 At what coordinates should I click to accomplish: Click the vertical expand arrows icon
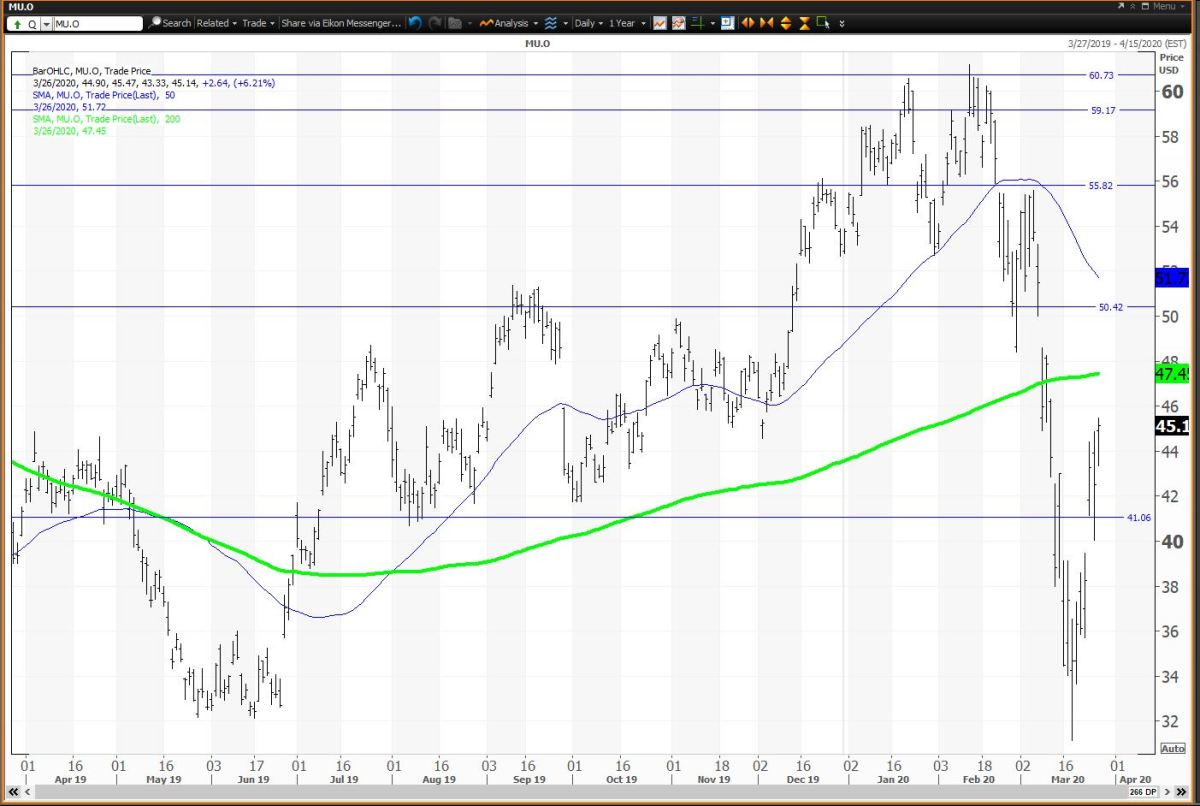[x=786, y=23]
